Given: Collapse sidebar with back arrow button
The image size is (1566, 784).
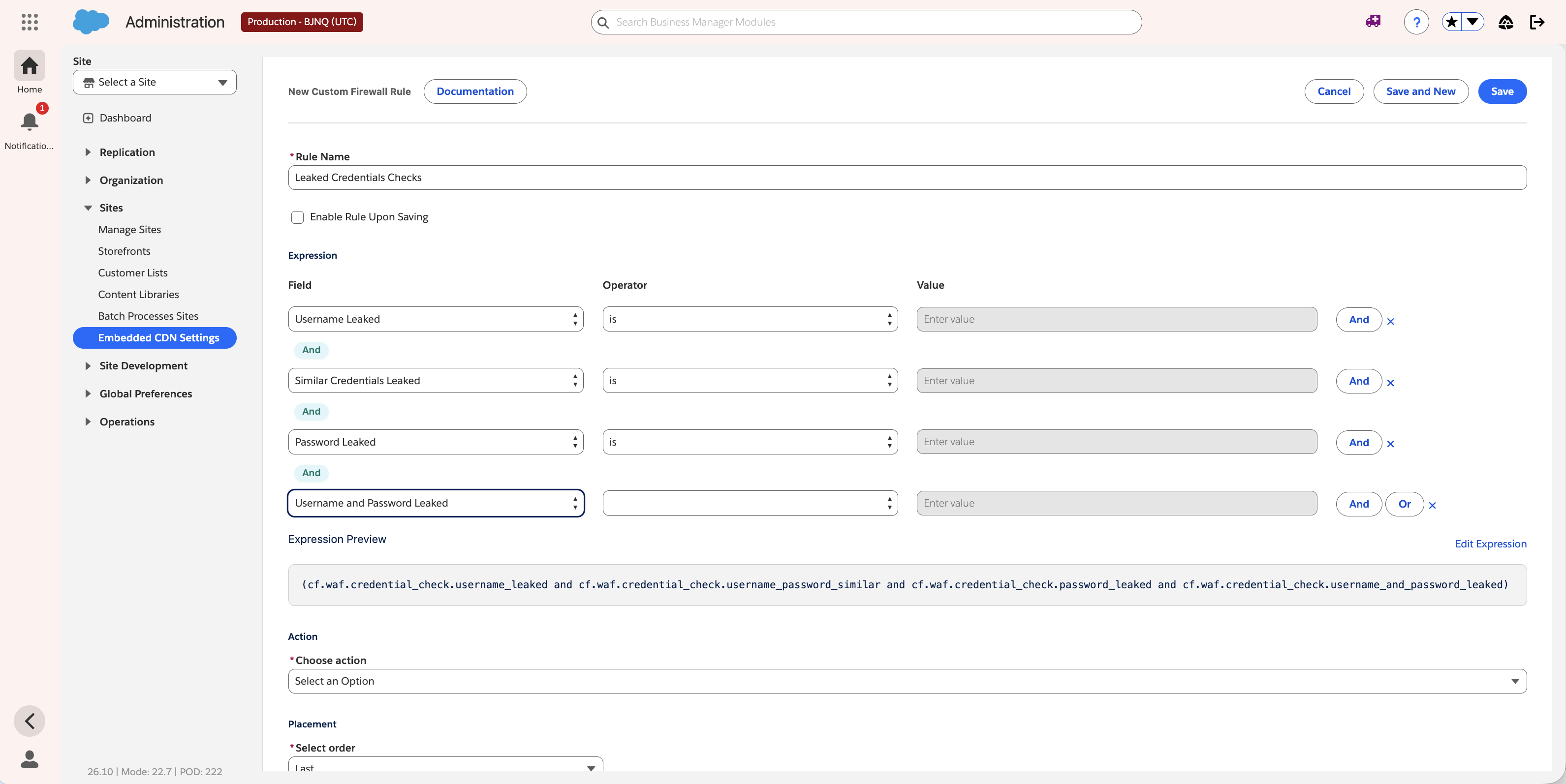Looking at the screenshot, I should pyautogui.click(x=29, y=721).
